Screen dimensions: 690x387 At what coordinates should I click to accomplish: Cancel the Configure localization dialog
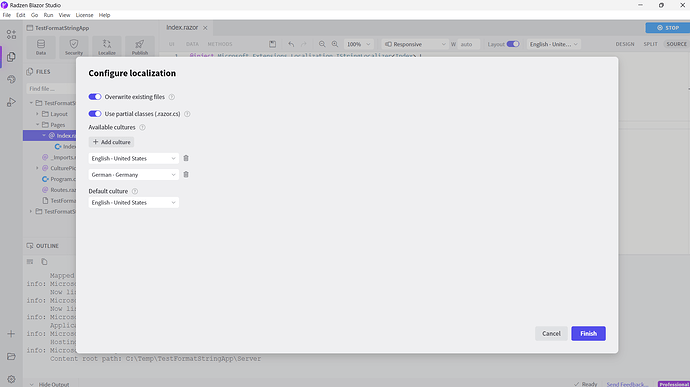(x=551, y=333)
